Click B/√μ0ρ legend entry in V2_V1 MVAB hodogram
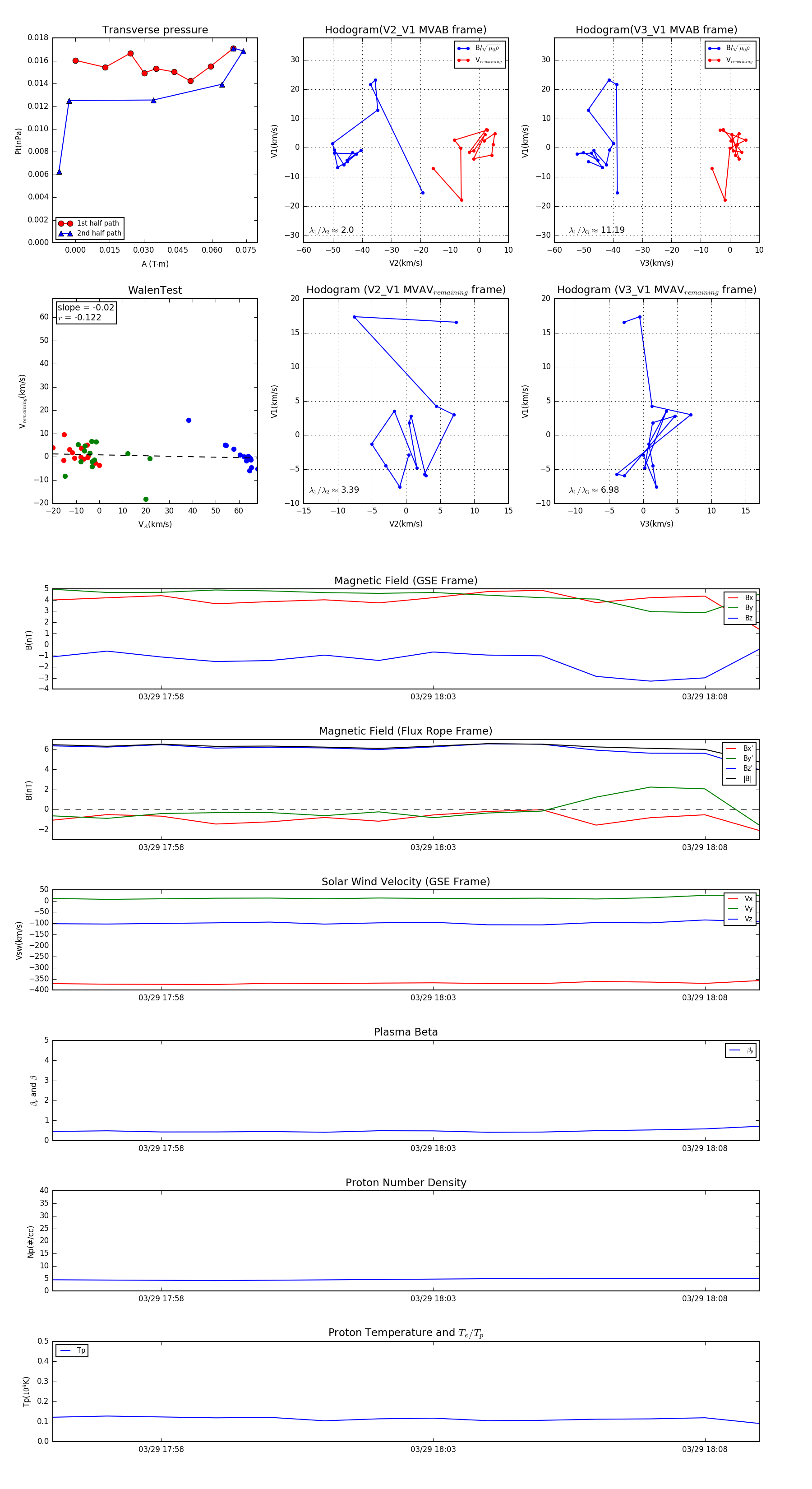 pos(480,49)
